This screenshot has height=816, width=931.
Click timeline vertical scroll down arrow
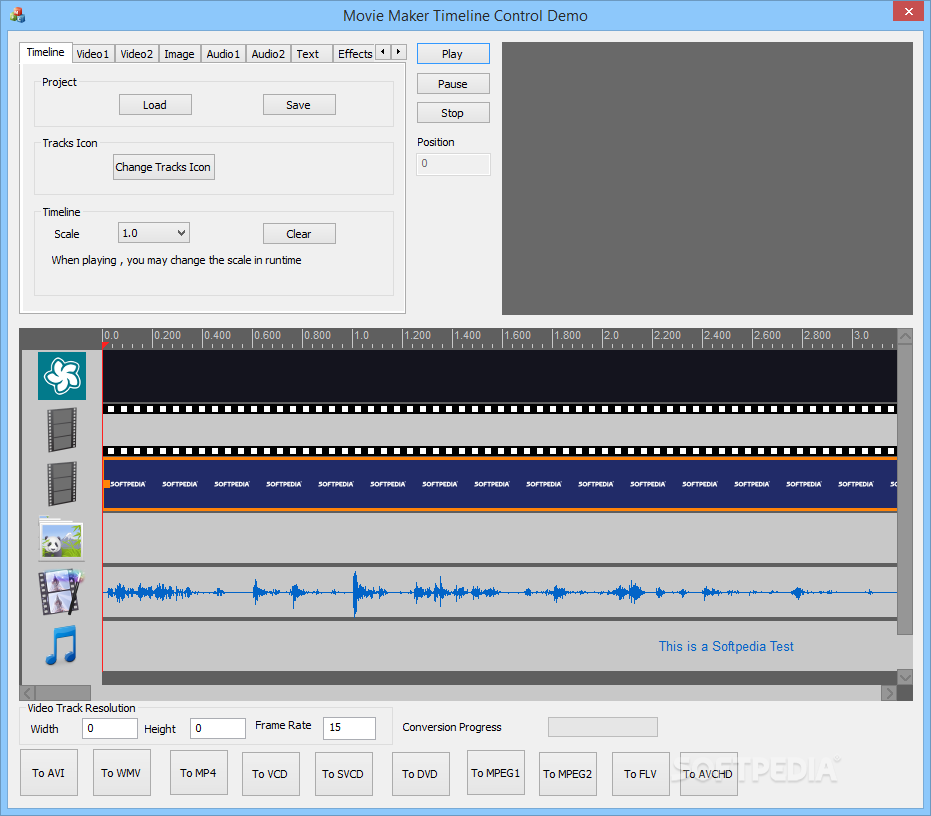(x=905, y=677)
